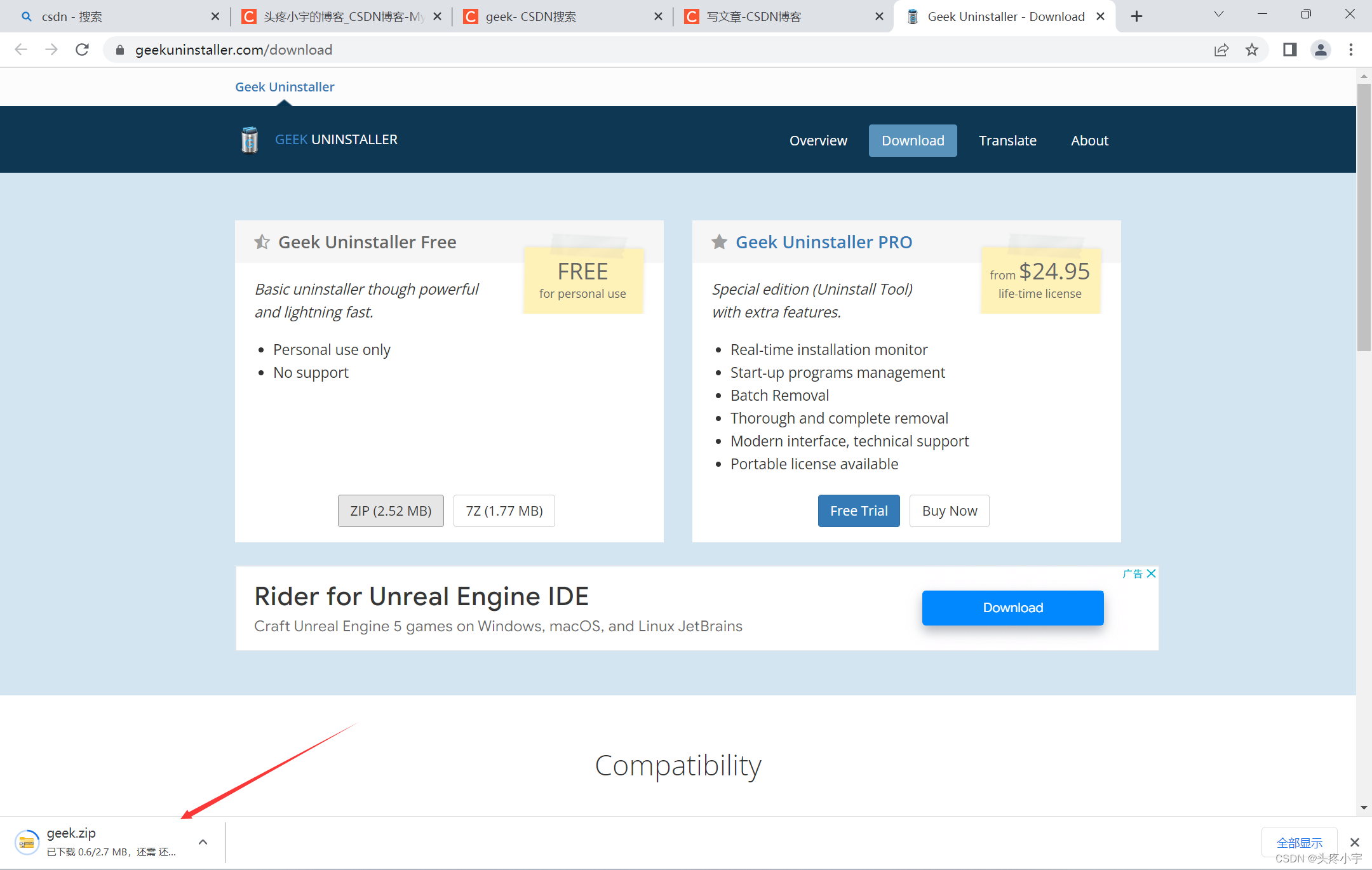Click the 7Z (1.77 MB) download link
1372x870 pixels.
[x=503, y=511]
